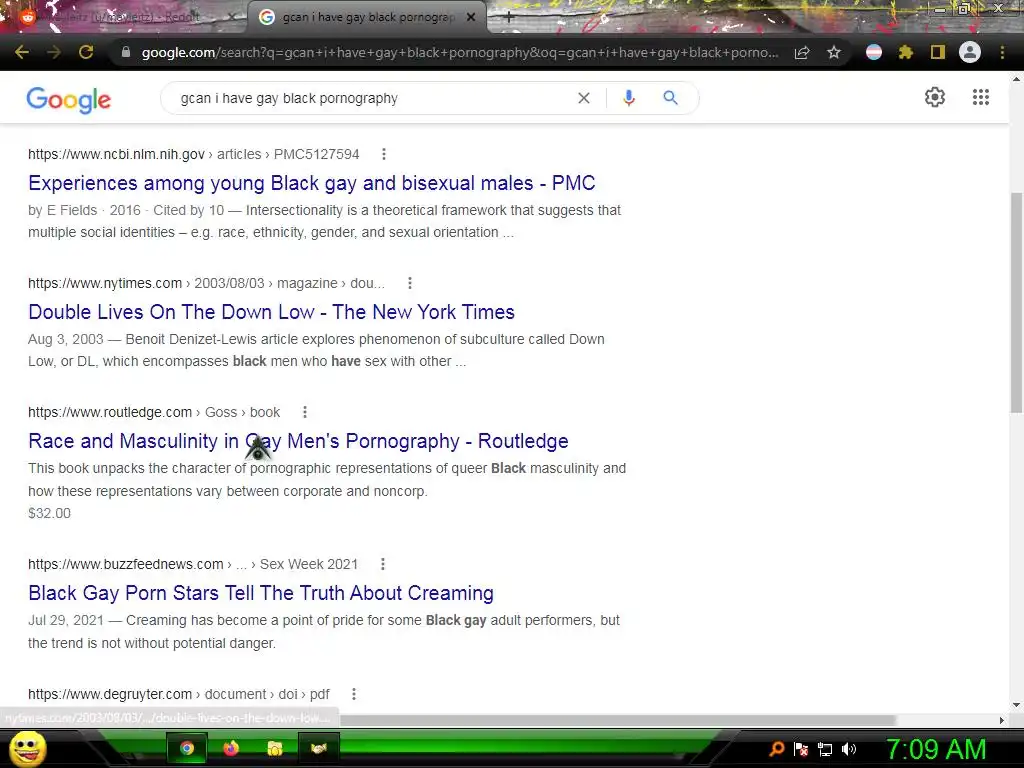This screenshot has width=1024, height=768.
Task: Toggle the browser side panel icon
Action: (938, 52)
